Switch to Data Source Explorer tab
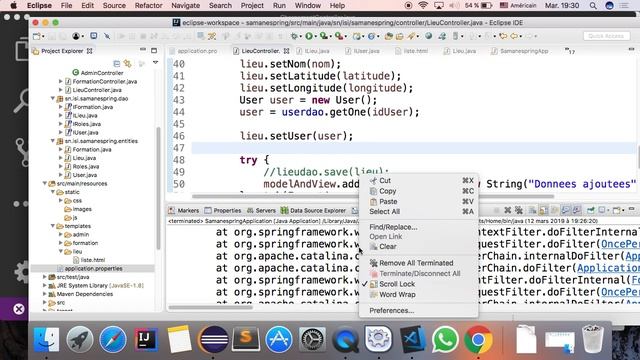 pyautogui.click(x=313, y=211)
